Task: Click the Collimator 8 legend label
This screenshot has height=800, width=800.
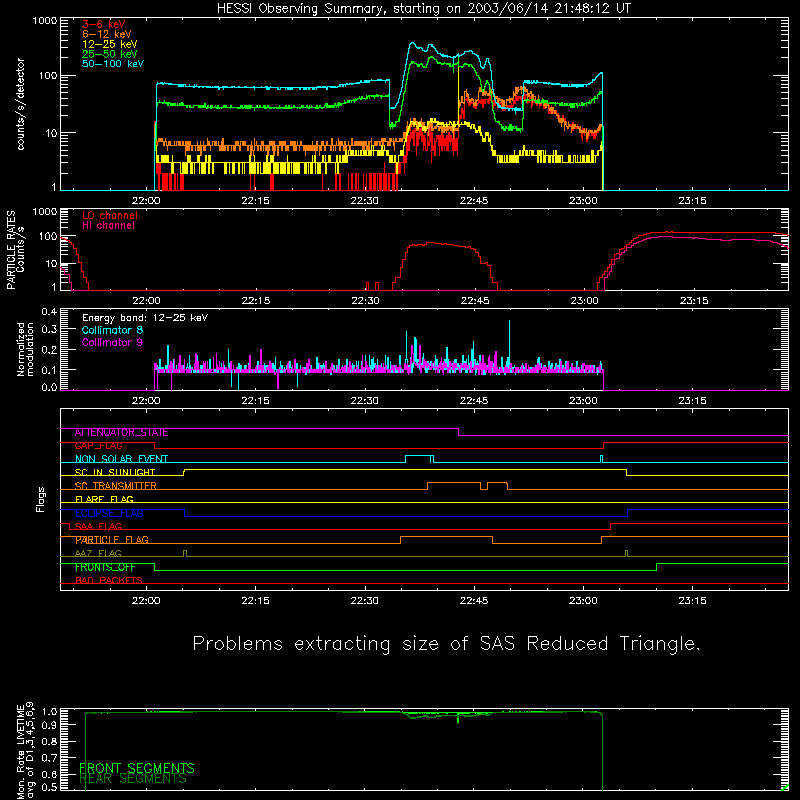Action: click(112, 330)
